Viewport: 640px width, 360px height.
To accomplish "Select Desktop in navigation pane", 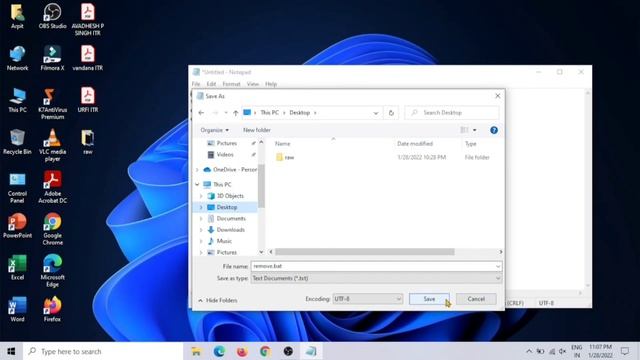I will pyautogui.click(x=227, y=207).
